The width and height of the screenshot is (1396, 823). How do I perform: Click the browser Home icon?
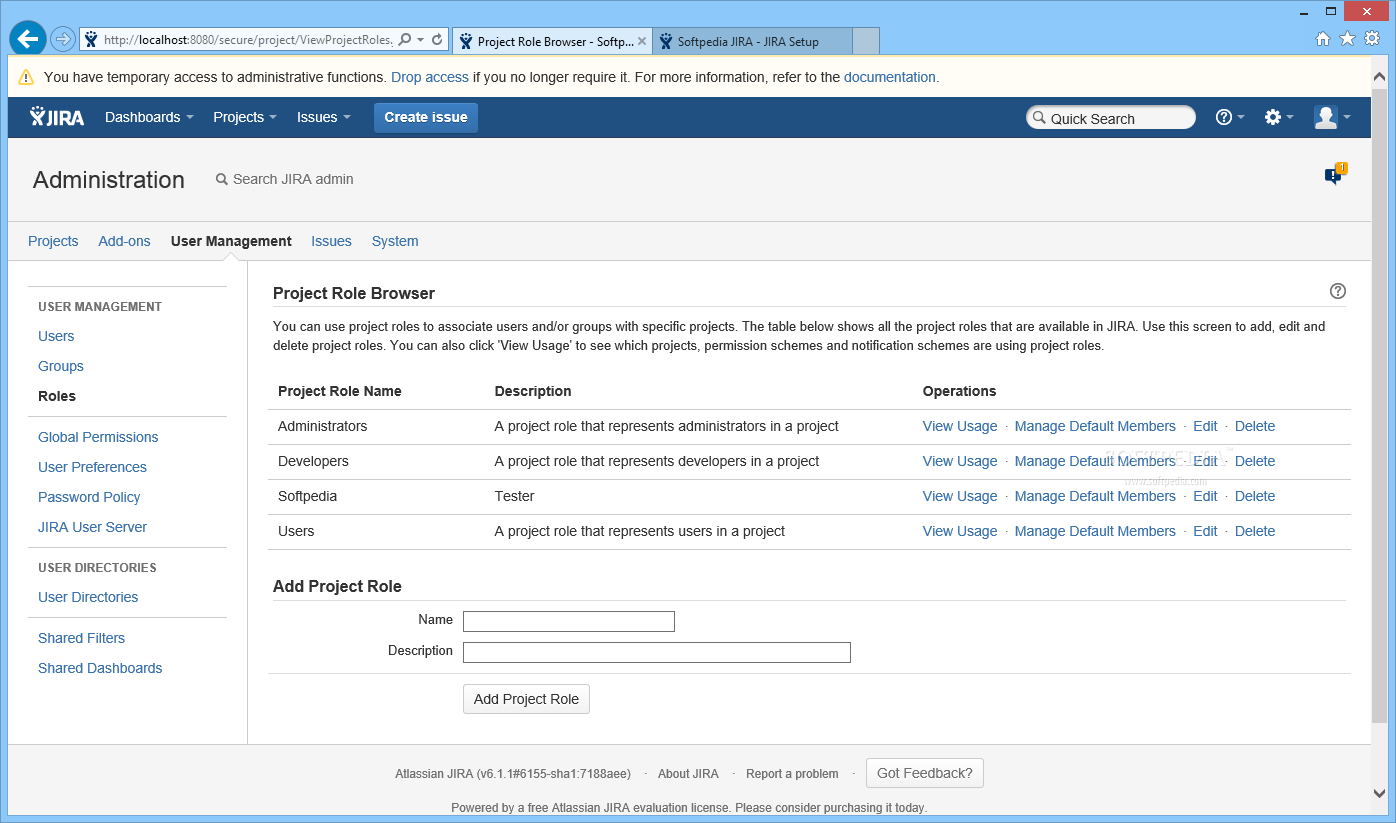(x=1323, y=39)
